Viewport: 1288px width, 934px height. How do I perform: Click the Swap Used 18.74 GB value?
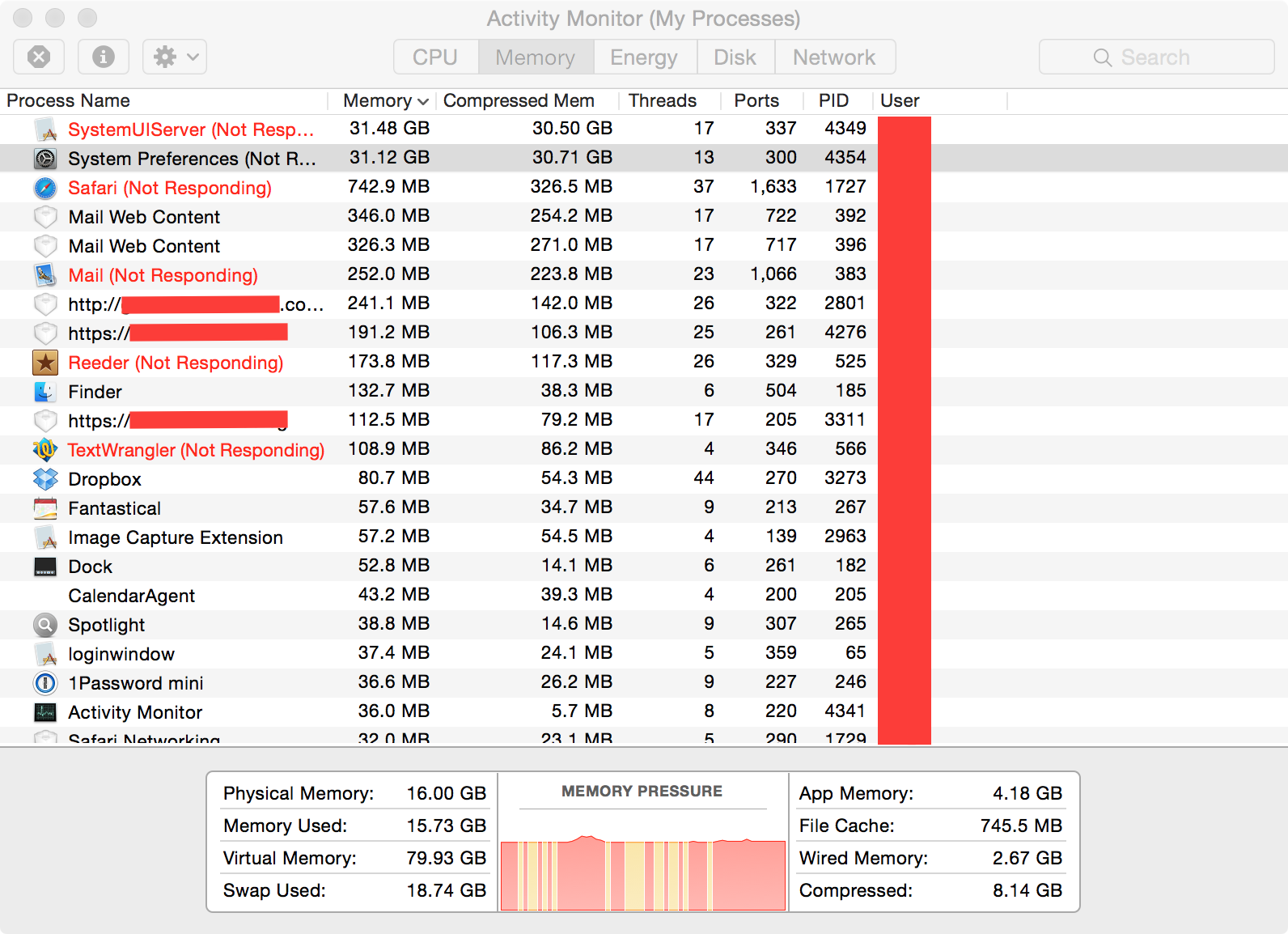pyautogui.click(x=447, y=890)
